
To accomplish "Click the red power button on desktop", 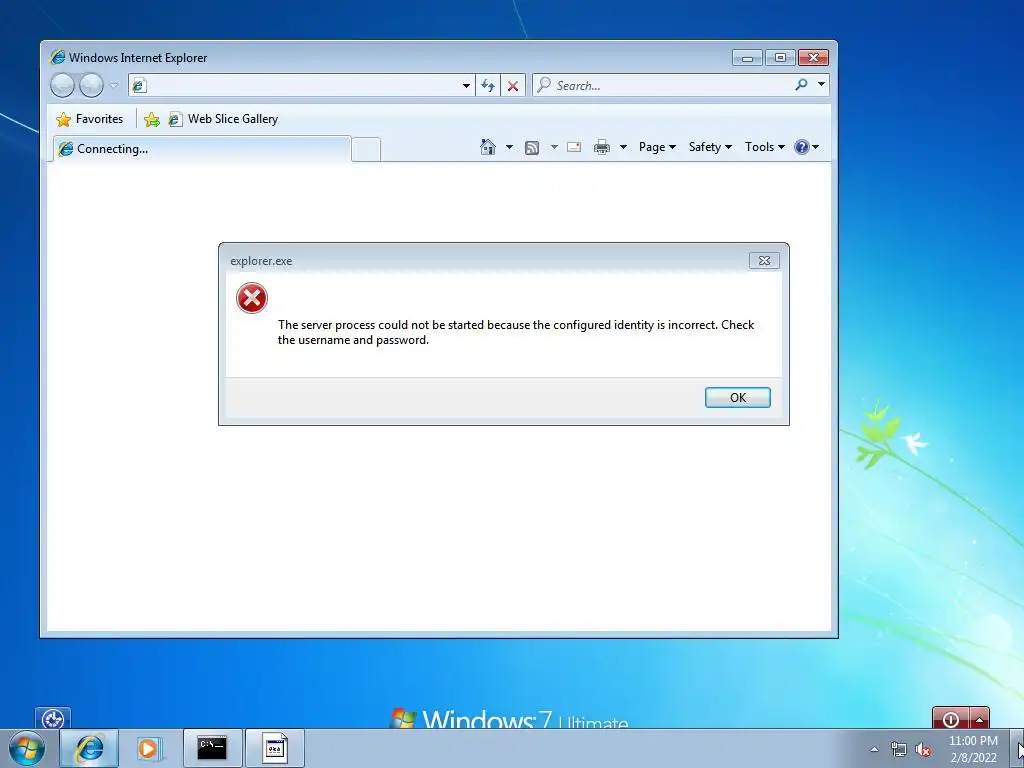I will (x=951, y=718).
